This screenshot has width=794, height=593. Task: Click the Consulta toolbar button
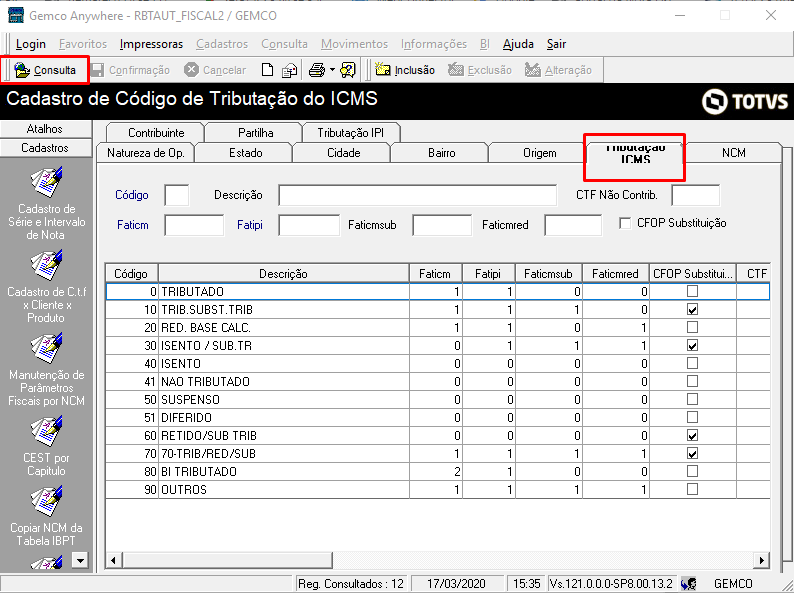pyautogui.click(x=45, y=70)
